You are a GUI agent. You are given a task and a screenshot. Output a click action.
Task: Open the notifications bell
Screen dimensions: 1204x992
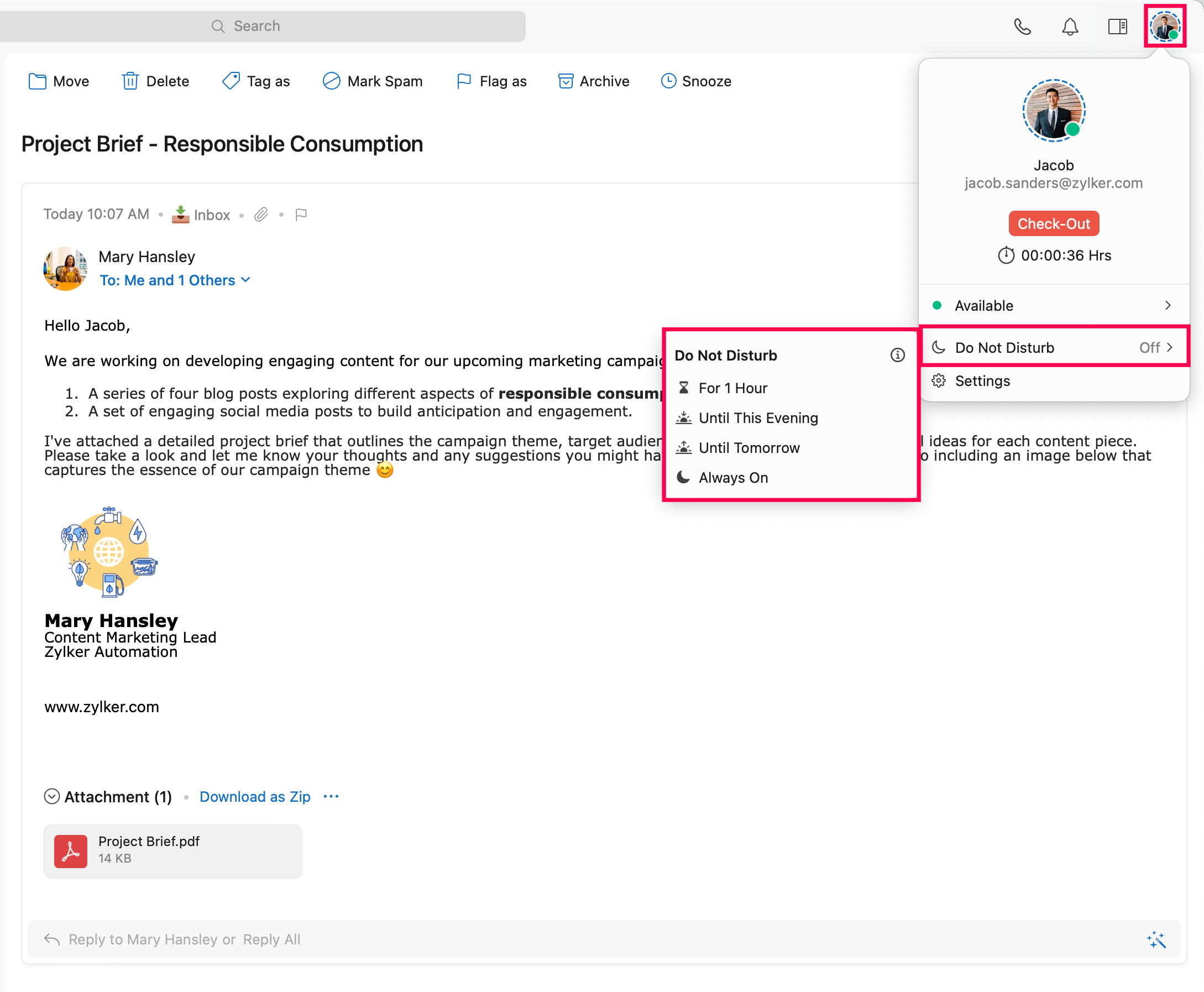pos(1069,27)
